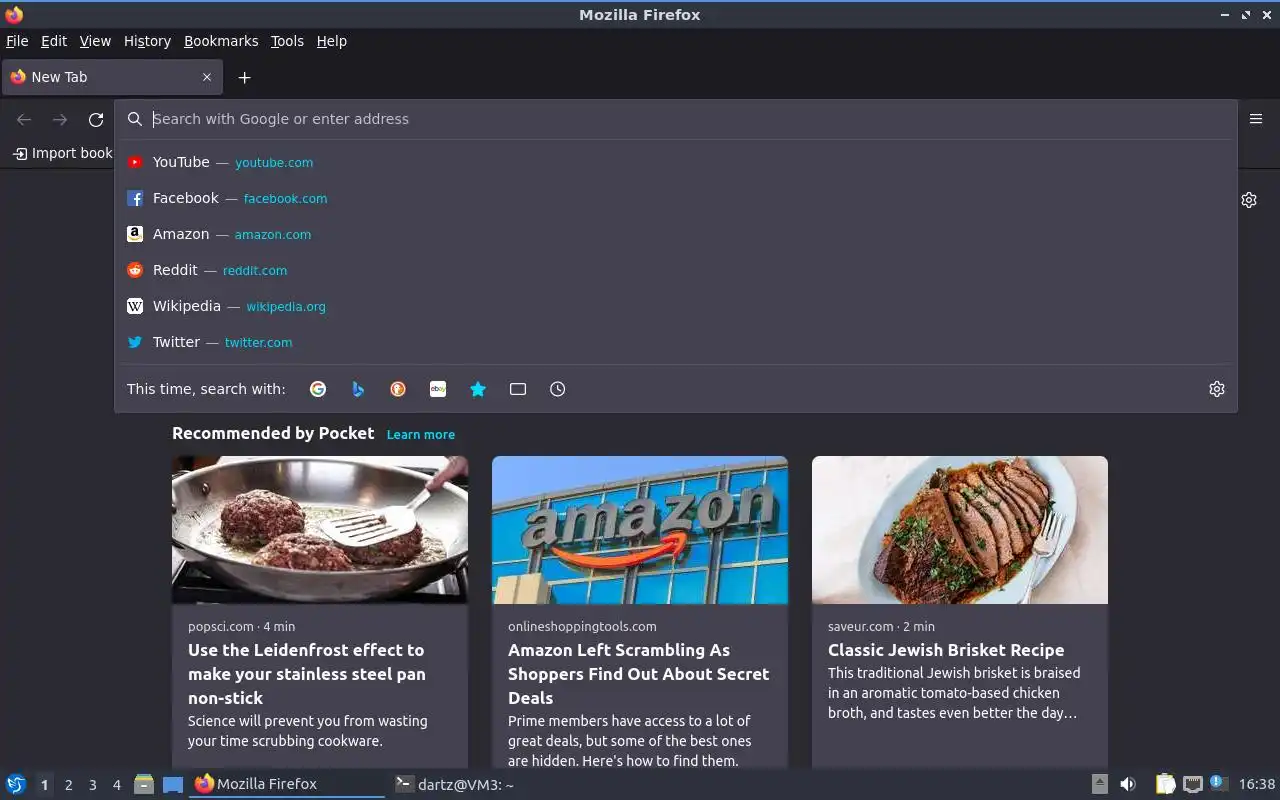
Task: Open the volume control tray icon
Action: [x=1128, y=784]
